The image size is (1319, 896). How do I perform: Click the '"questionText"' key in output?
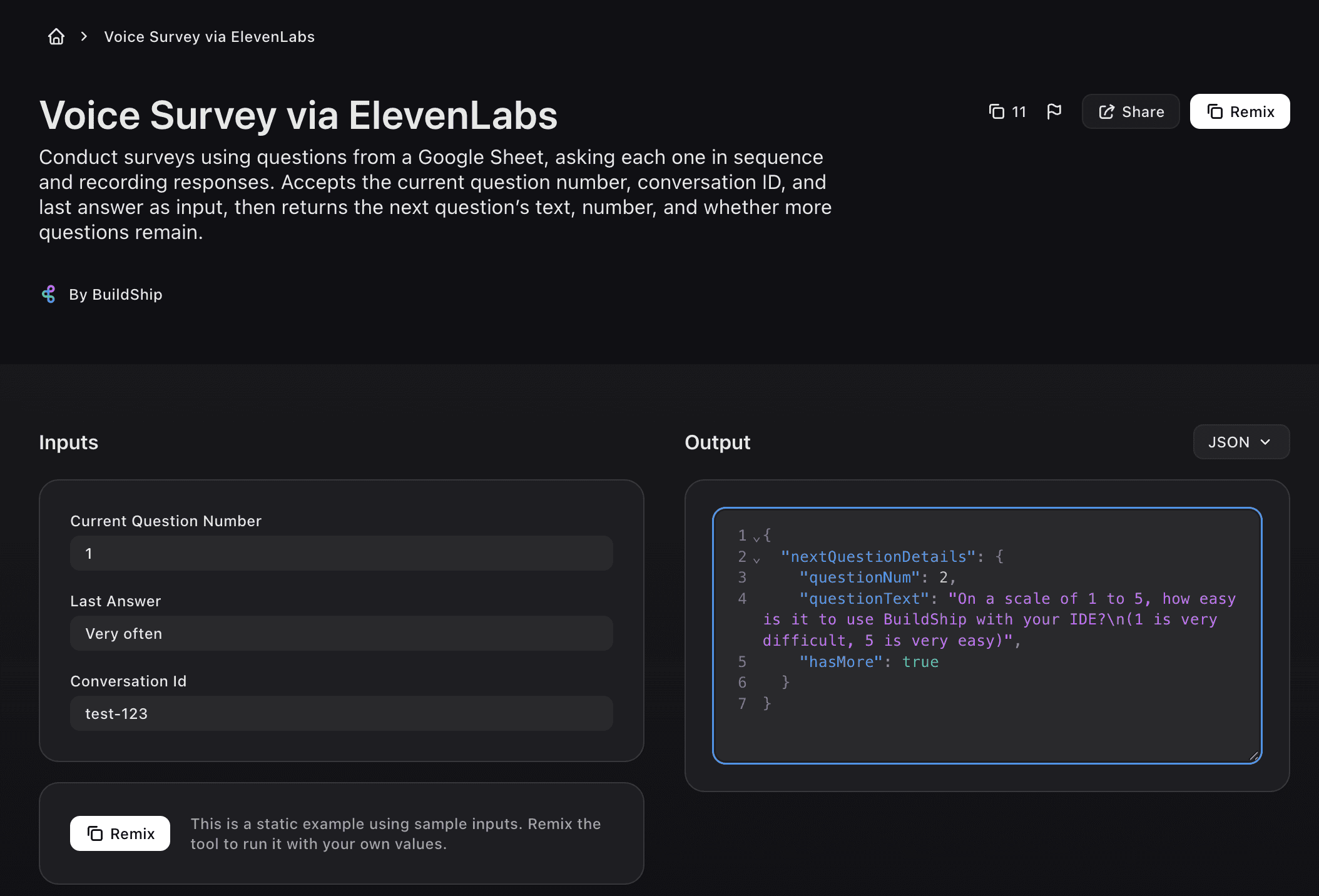click(864, 599)
